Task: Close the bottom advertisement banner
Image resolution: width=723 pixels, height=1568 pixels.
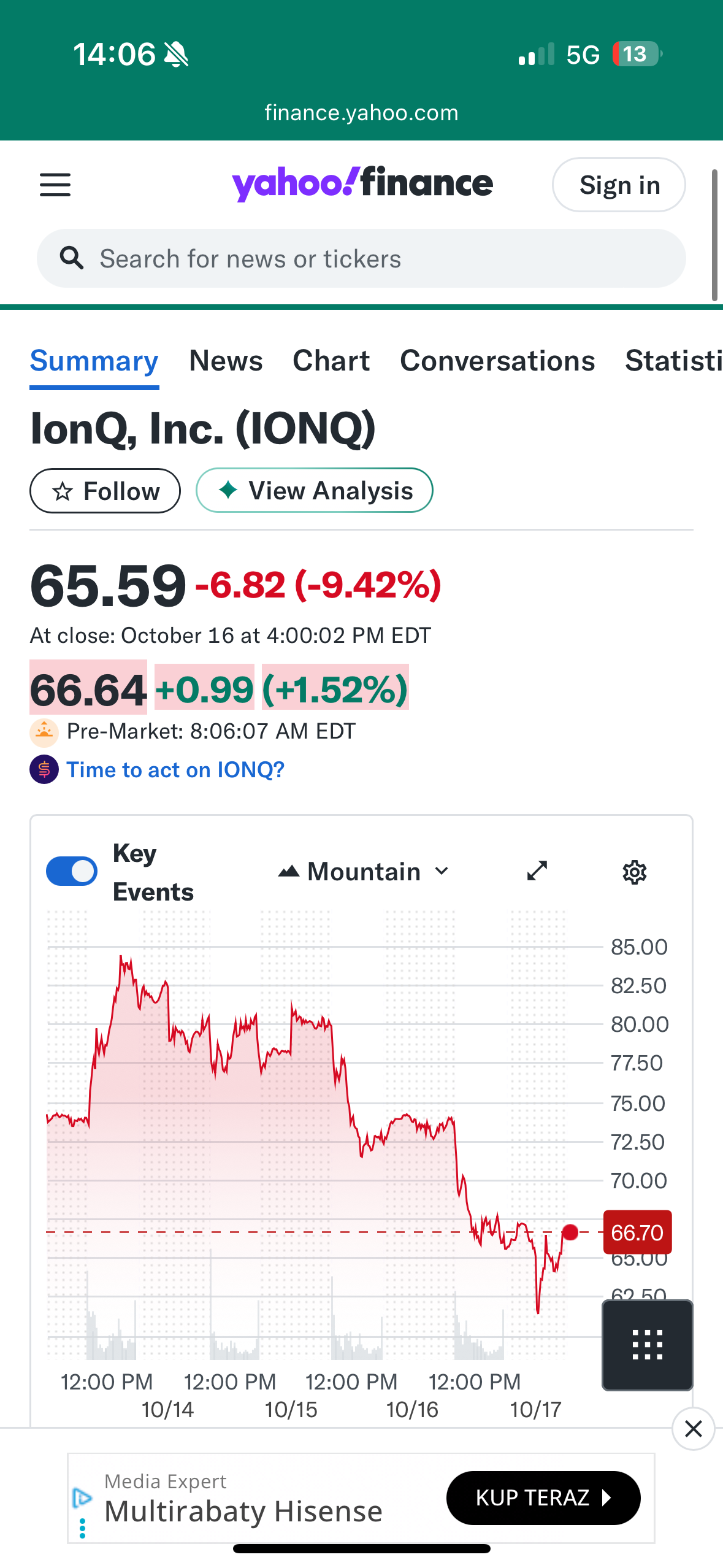Action: 693,1429
